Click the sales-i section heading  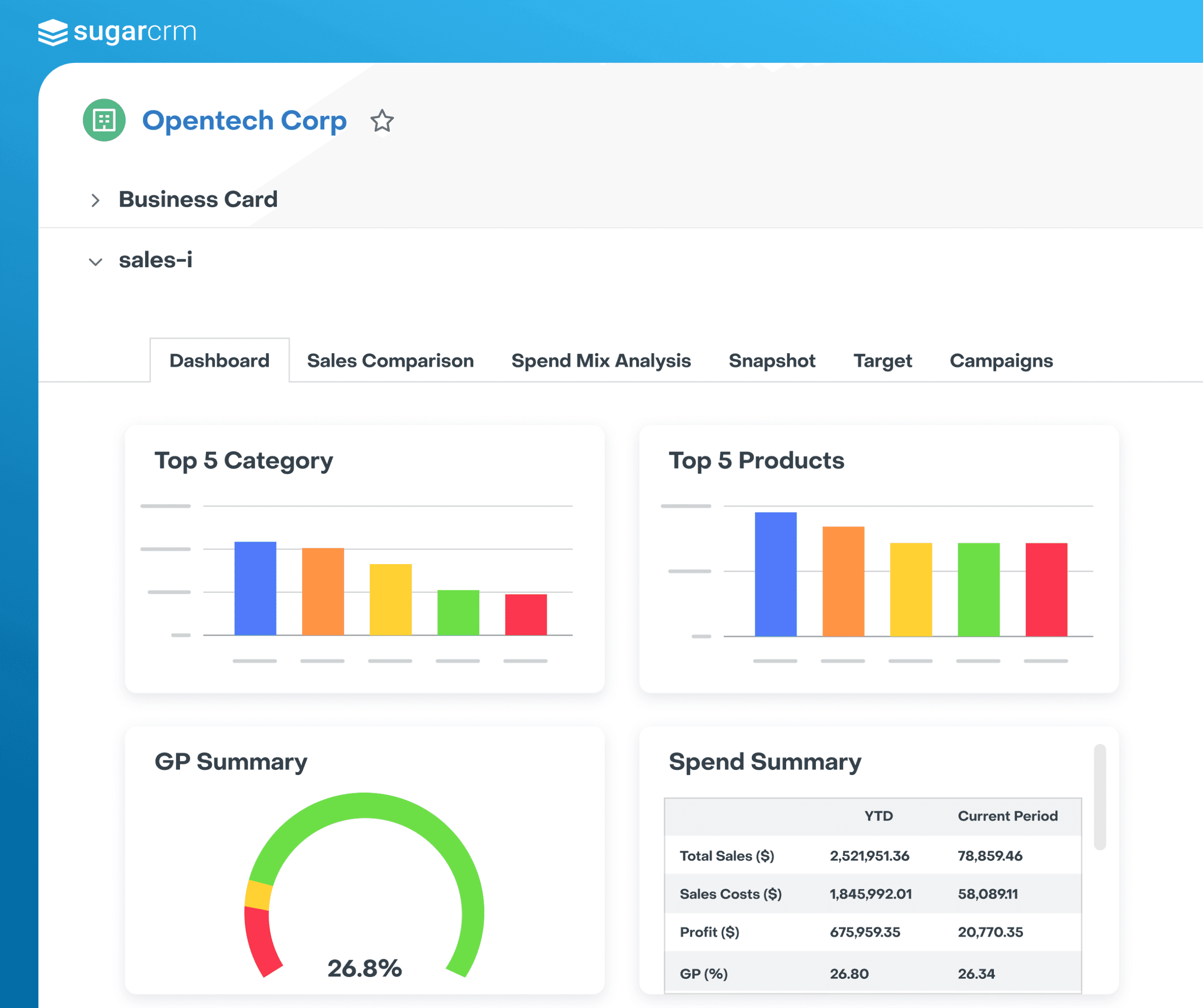point(155,260)
